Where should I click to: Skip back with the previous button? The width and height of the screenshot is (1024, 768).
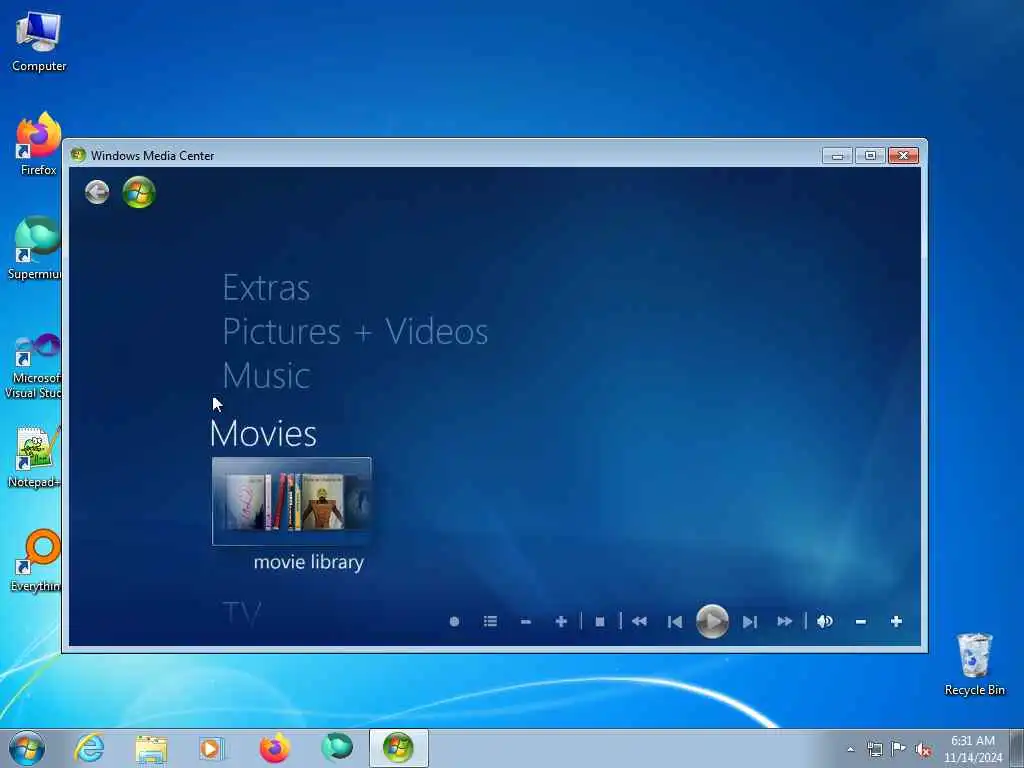coord(675,622)
